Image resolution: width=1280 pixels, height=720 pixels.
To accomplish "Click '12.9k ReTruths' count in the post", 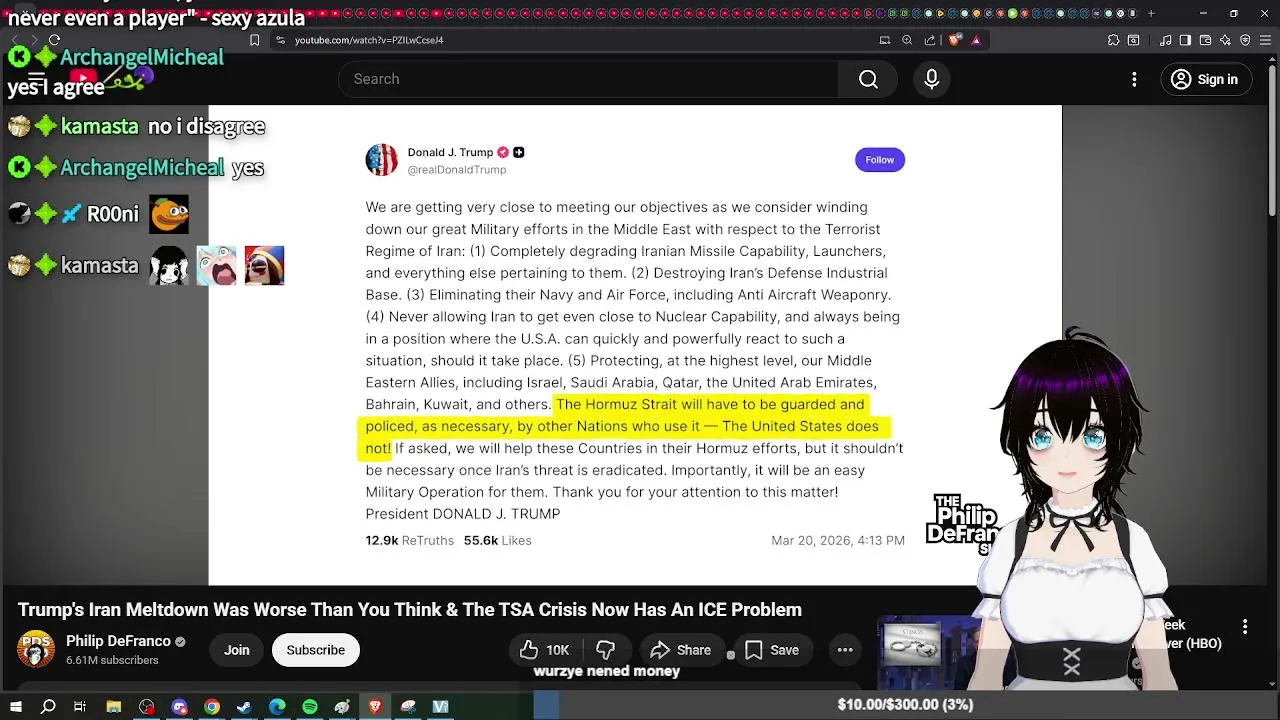I will pos(409,540).
